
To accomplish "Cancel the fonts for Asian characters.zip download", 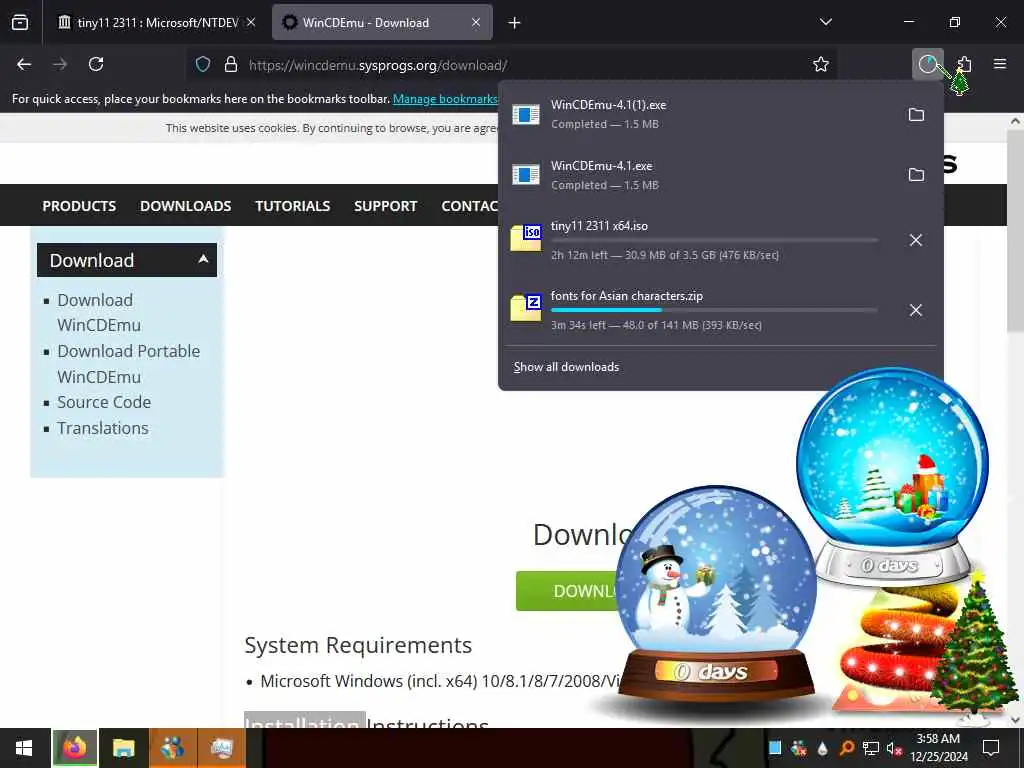I will click(x=916, y=310).
